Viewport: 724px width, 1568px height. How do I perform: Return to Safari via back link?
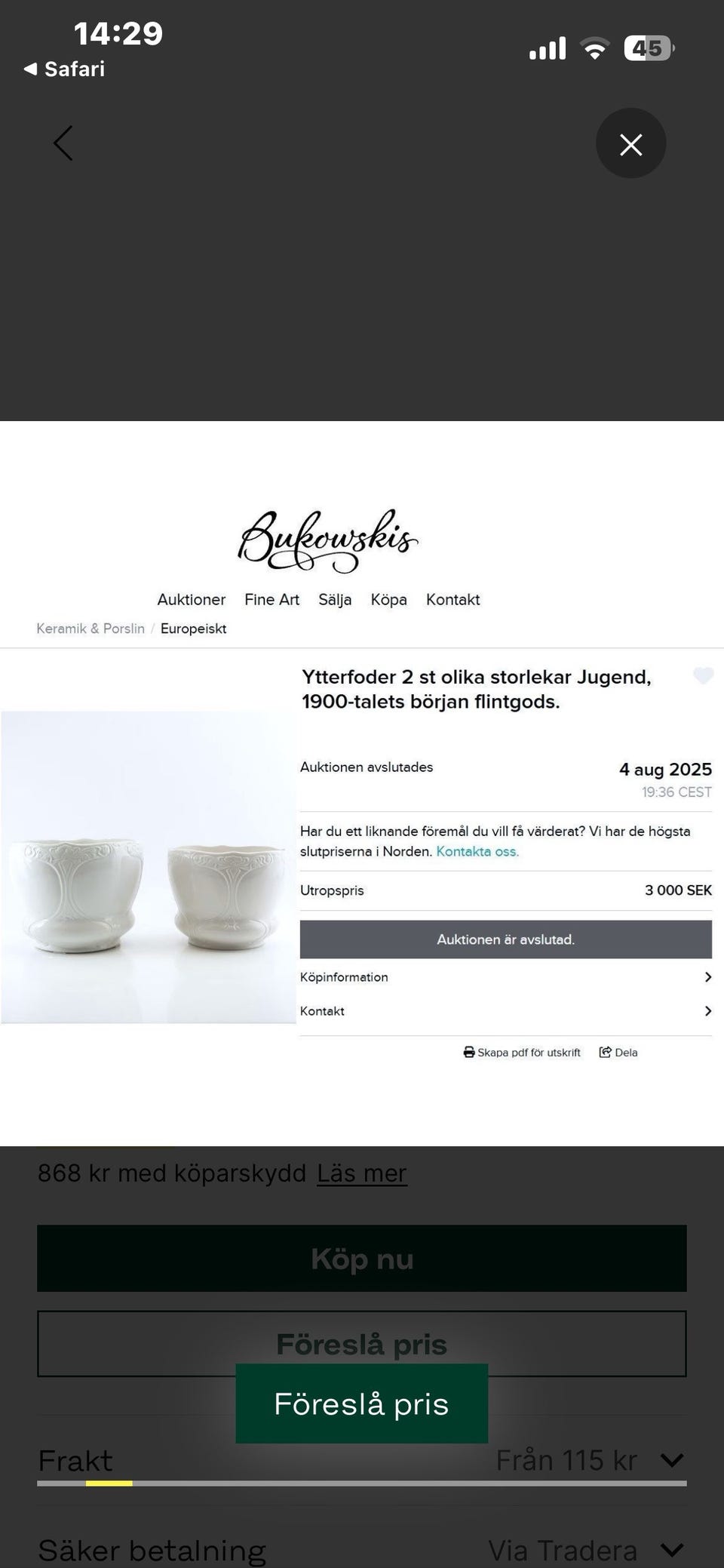click(64, 69)
